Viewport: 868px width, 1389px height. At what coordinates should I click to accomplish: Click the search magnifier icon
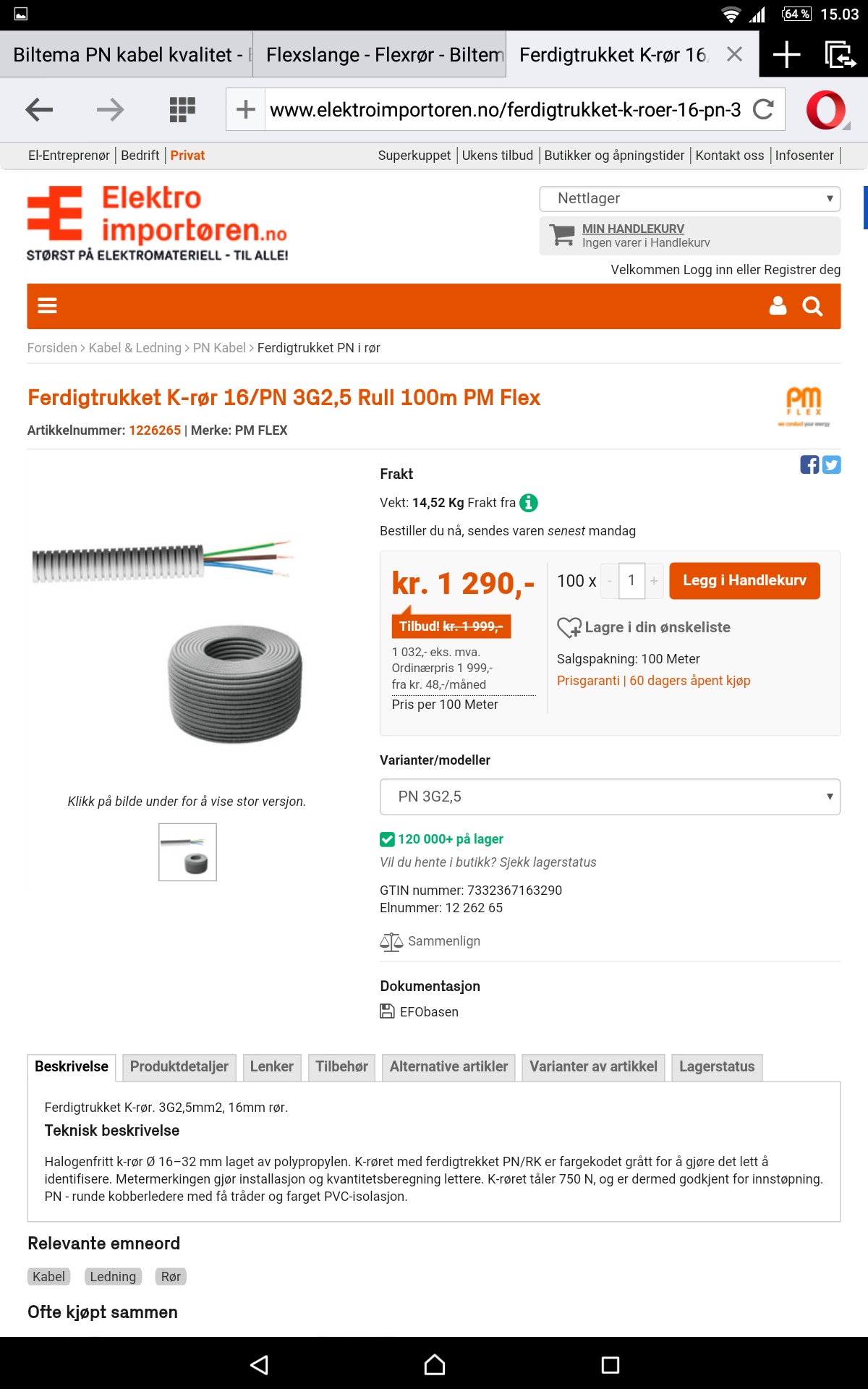pos(812,307)
